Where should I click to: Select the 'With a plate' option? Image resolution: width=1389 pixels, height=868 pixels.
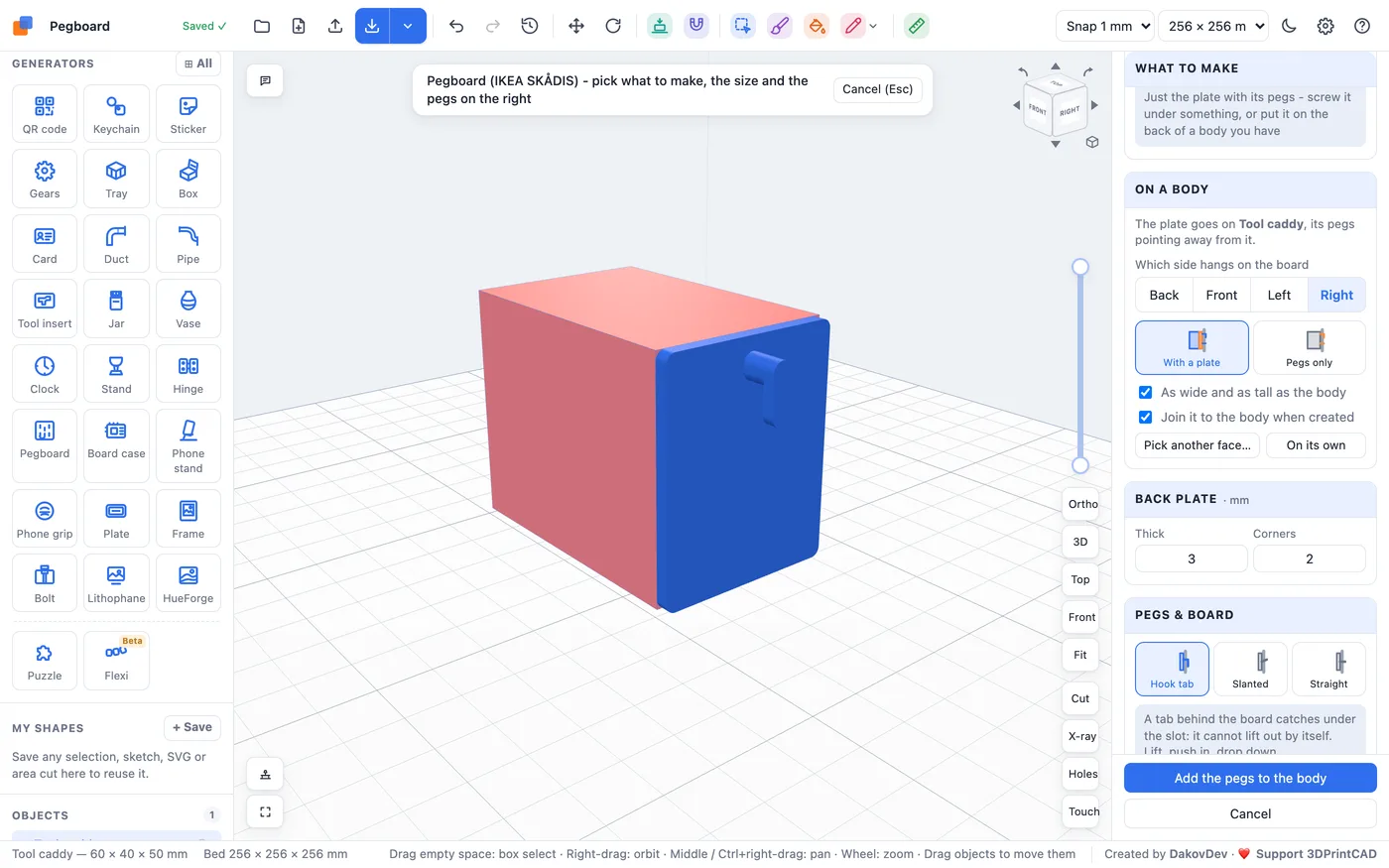pos(1192,347)
